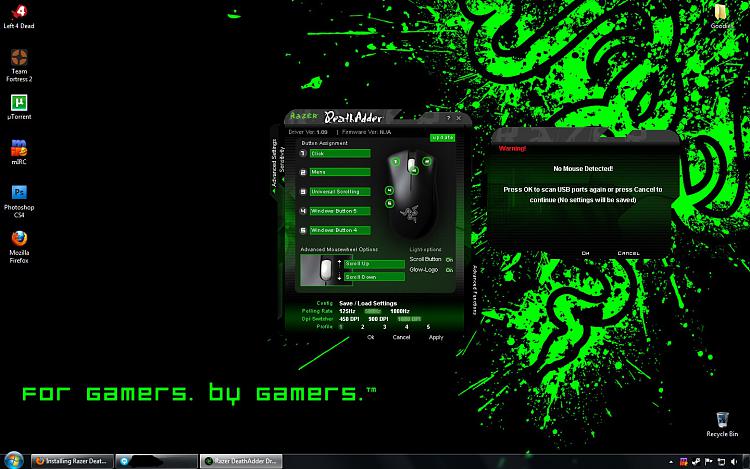This screenshot has height=469, width=750.
Task: Switch to Installing Razer Deat... taskbar window
Action: pos(72,461)
